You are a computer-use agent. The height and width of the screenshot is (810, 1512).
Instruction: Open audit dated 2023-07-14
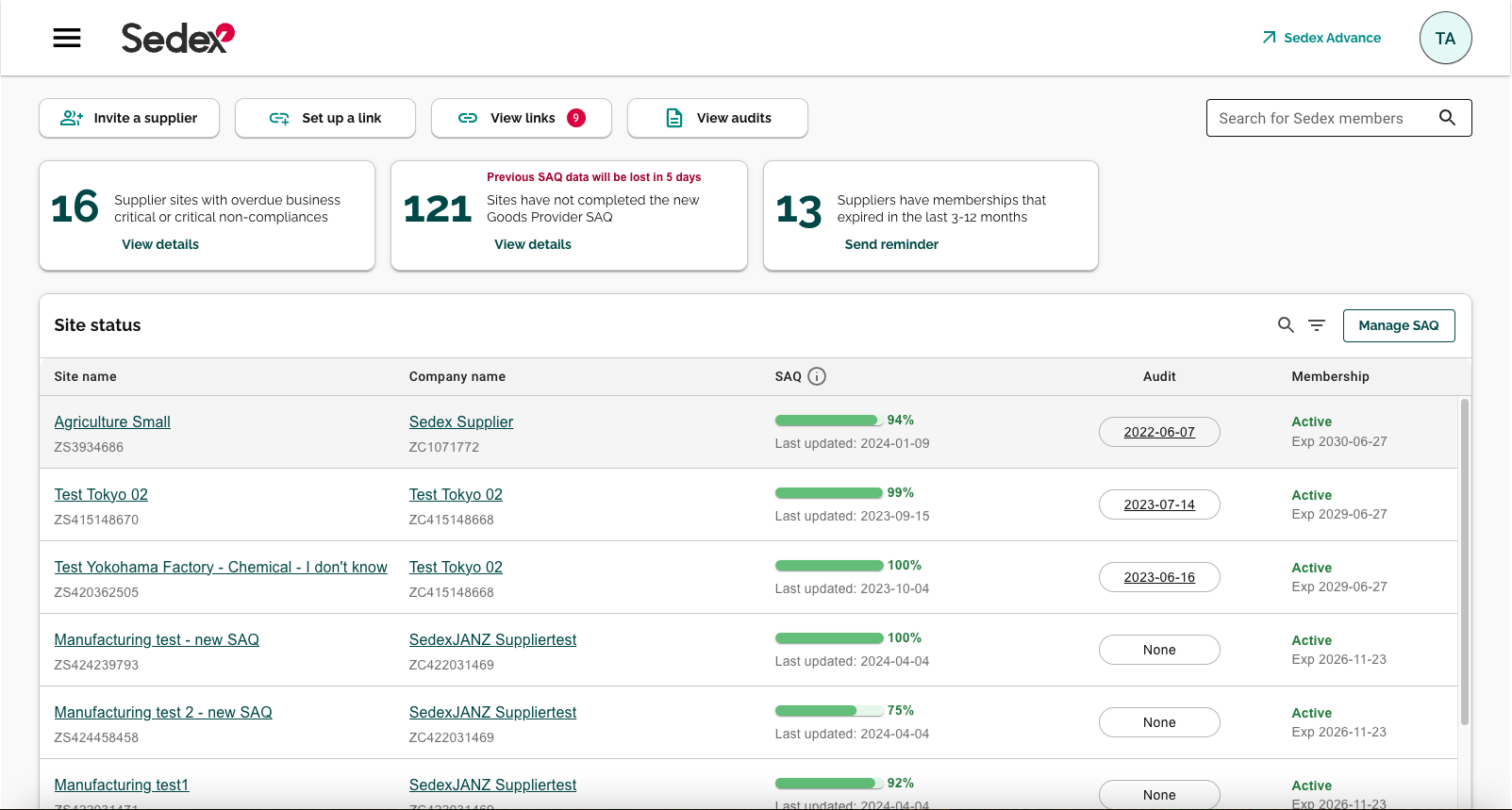1159,504
